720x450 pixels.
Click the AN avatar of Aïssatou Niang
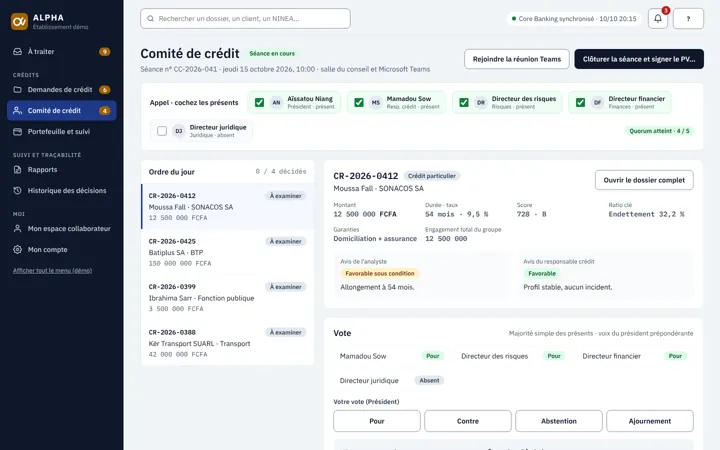276,102
